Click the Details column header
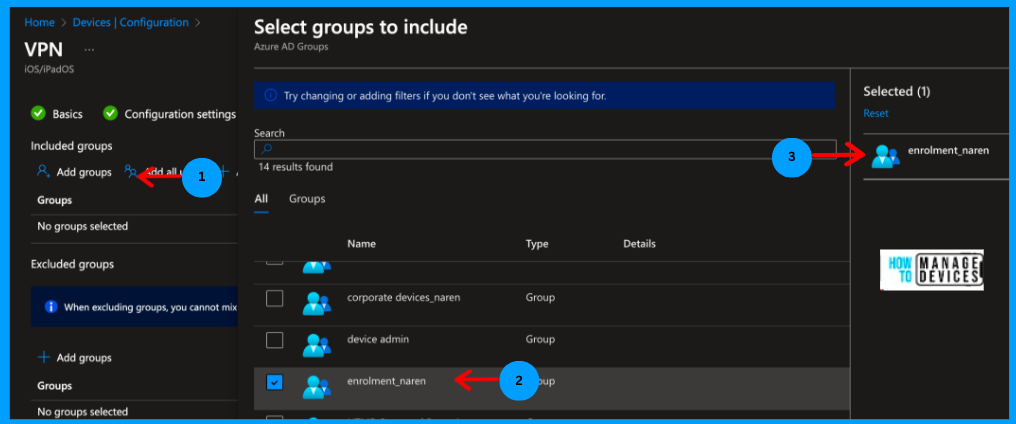1016x424 pixels. [640, 244]
